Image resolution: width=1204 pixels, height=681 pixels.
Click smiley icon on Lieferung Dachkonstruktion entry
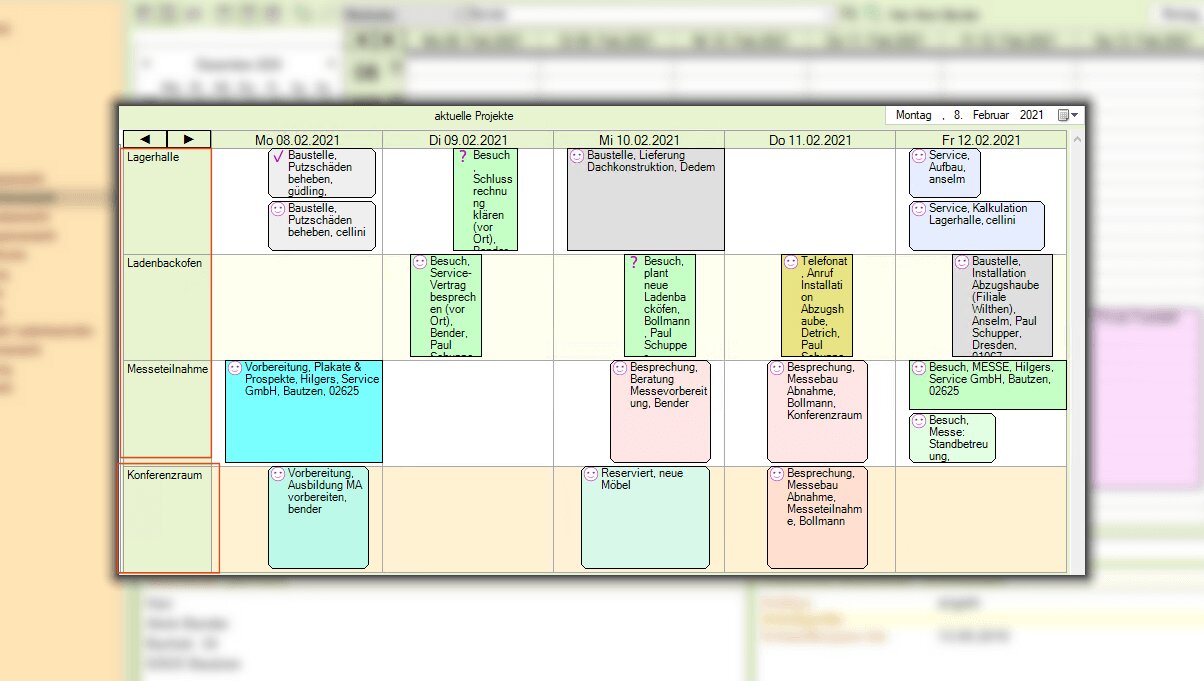click(x=577, y=157)
